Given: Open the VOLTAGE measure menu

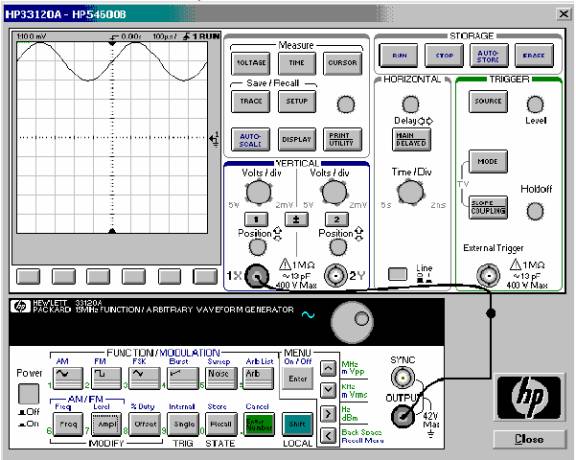Looking at the screenshot, I should pyautogui.click(x=251, y=63).
